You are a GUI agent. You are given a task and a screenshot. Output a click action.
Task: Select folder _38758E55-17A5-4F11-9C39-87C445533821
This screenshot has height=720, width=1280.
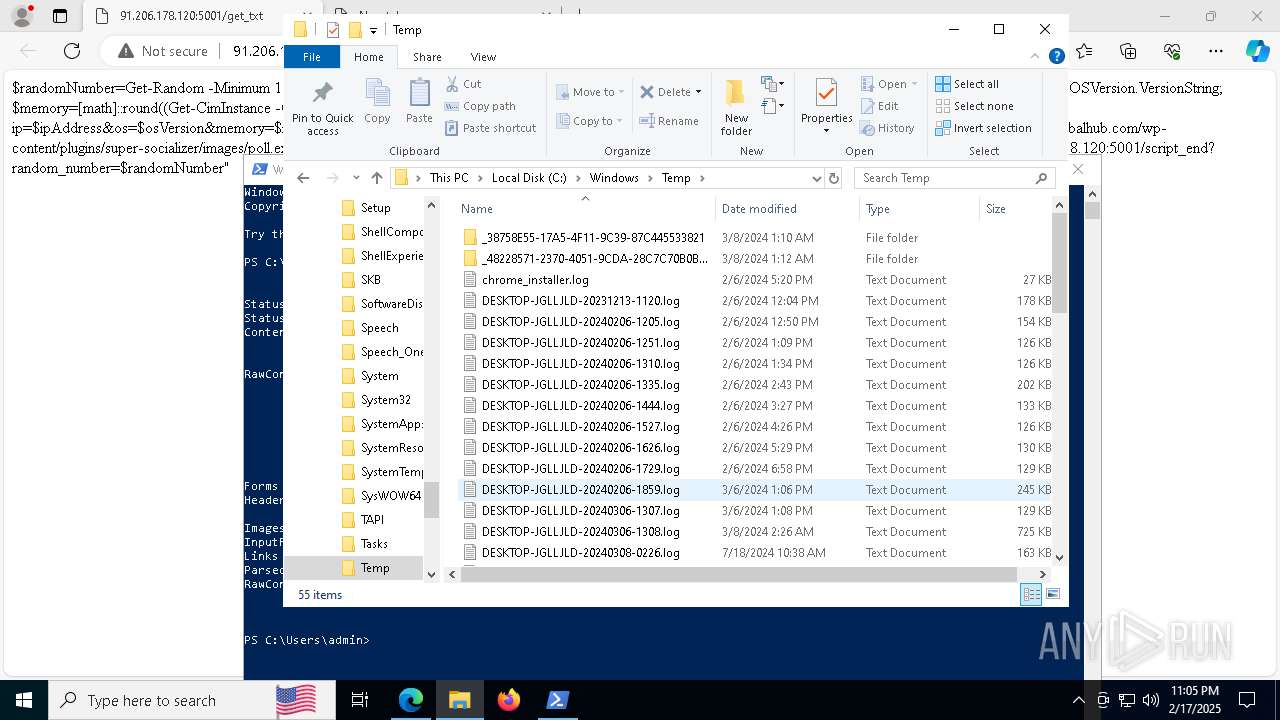(593, 238)
